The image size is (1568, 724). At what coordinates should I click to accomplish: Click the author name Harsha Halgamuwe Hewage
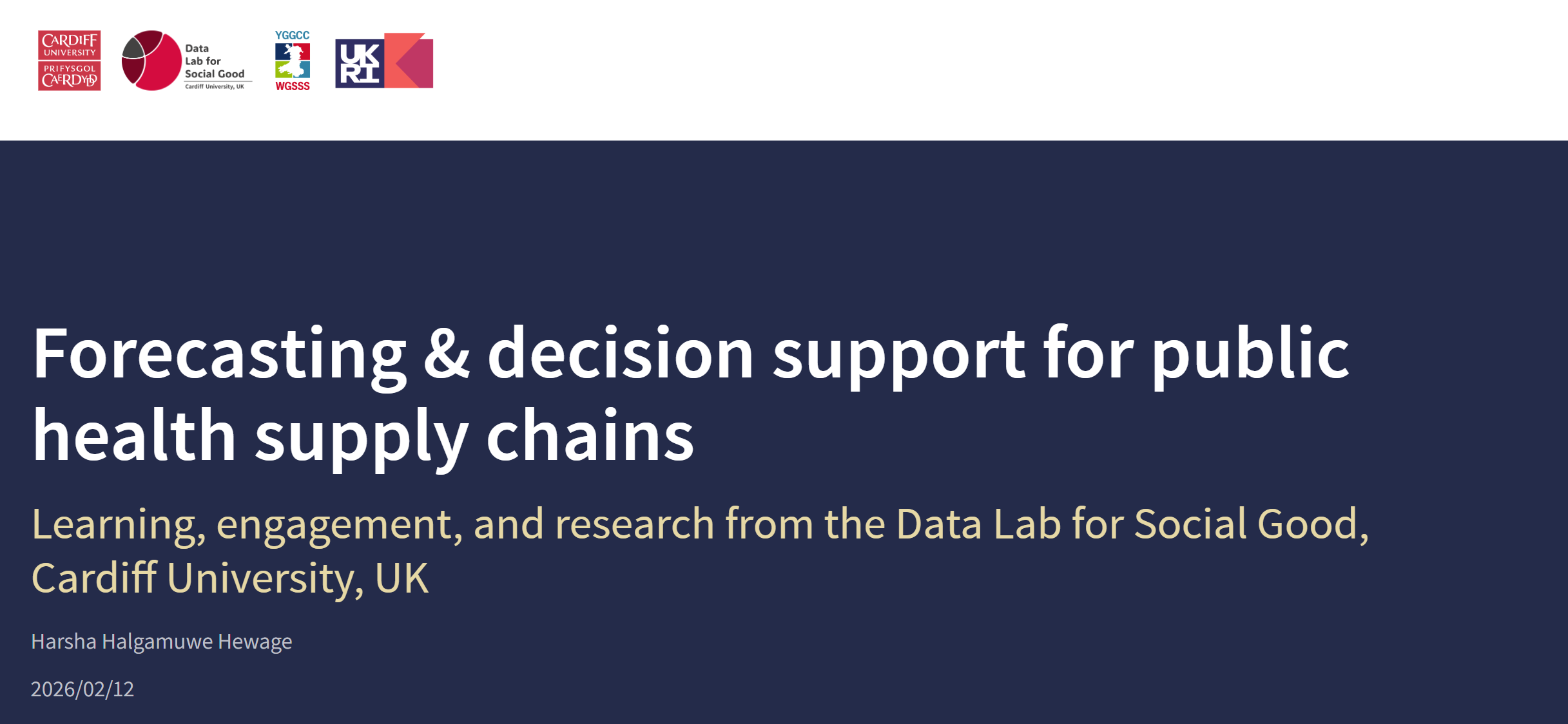pos(161,642)
